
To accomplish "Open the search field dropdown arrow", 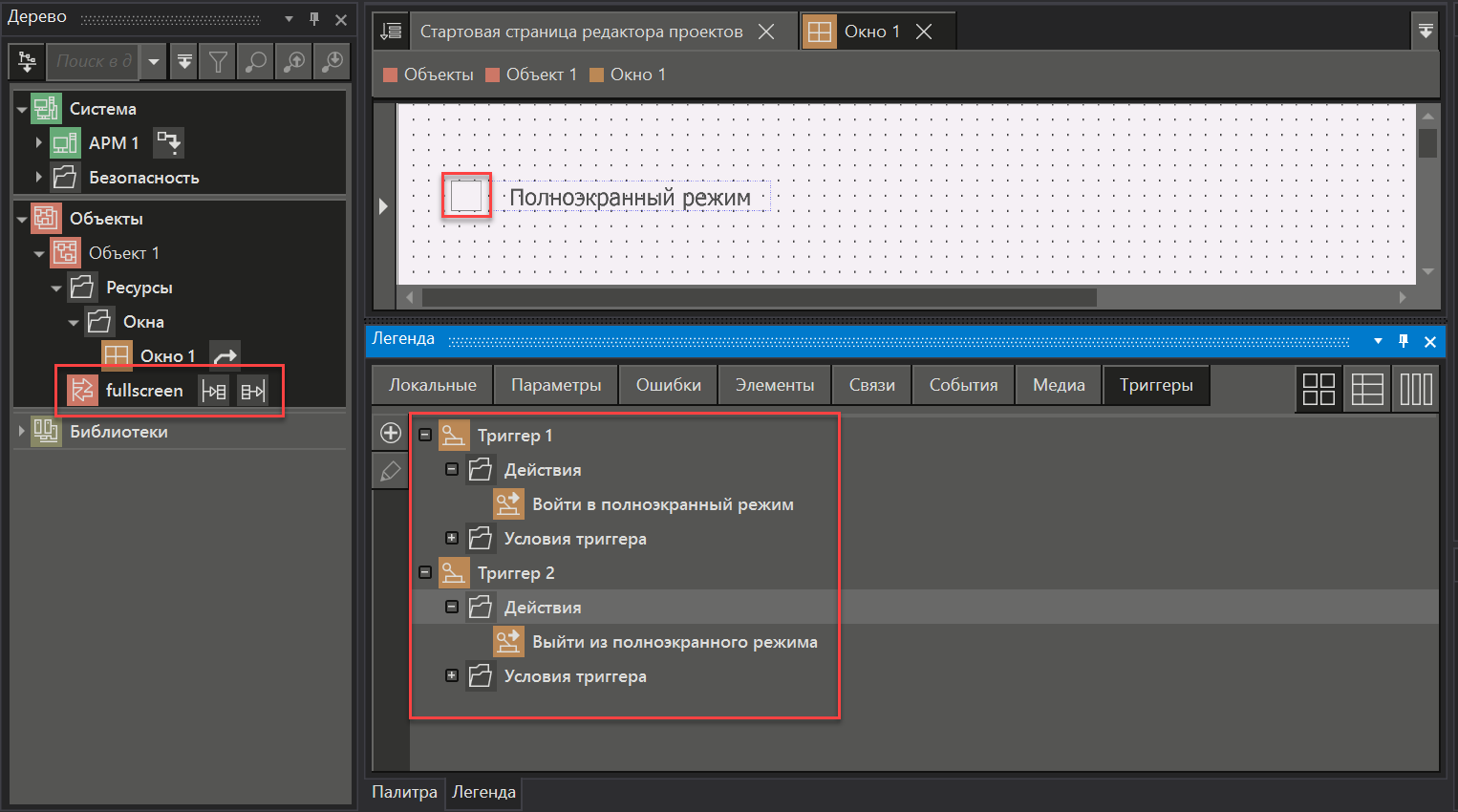I will 153,62.
